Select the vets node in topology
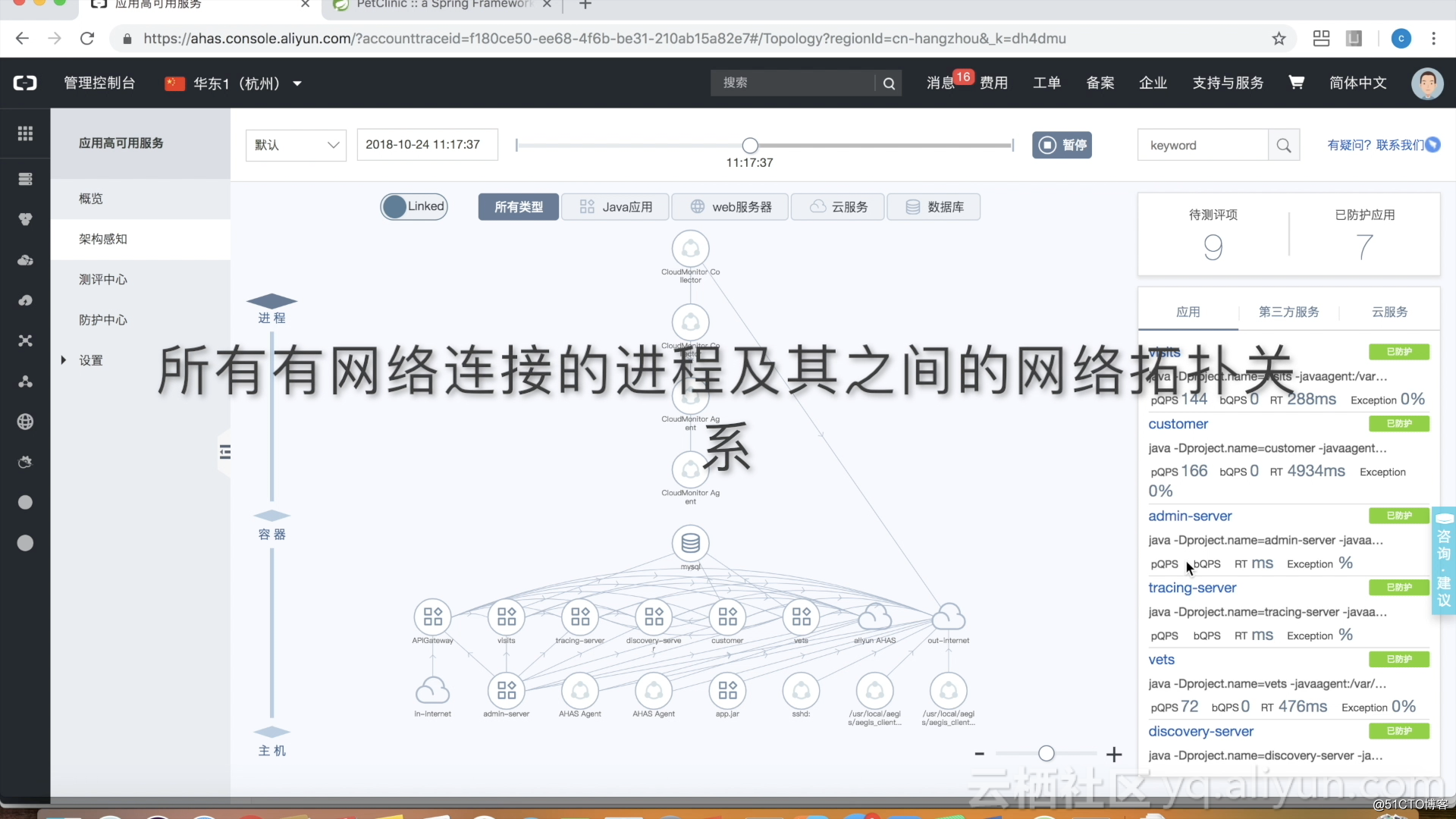1456x819 pixels. tap(801, 617)
